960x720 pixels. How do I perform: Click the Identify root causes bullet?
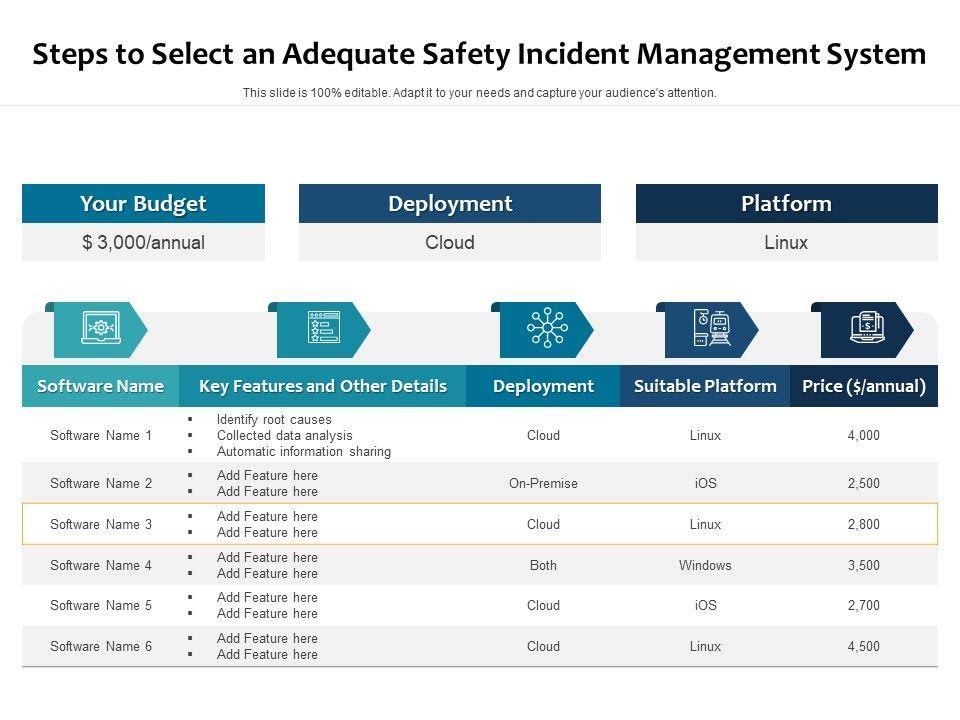[274, 420]
